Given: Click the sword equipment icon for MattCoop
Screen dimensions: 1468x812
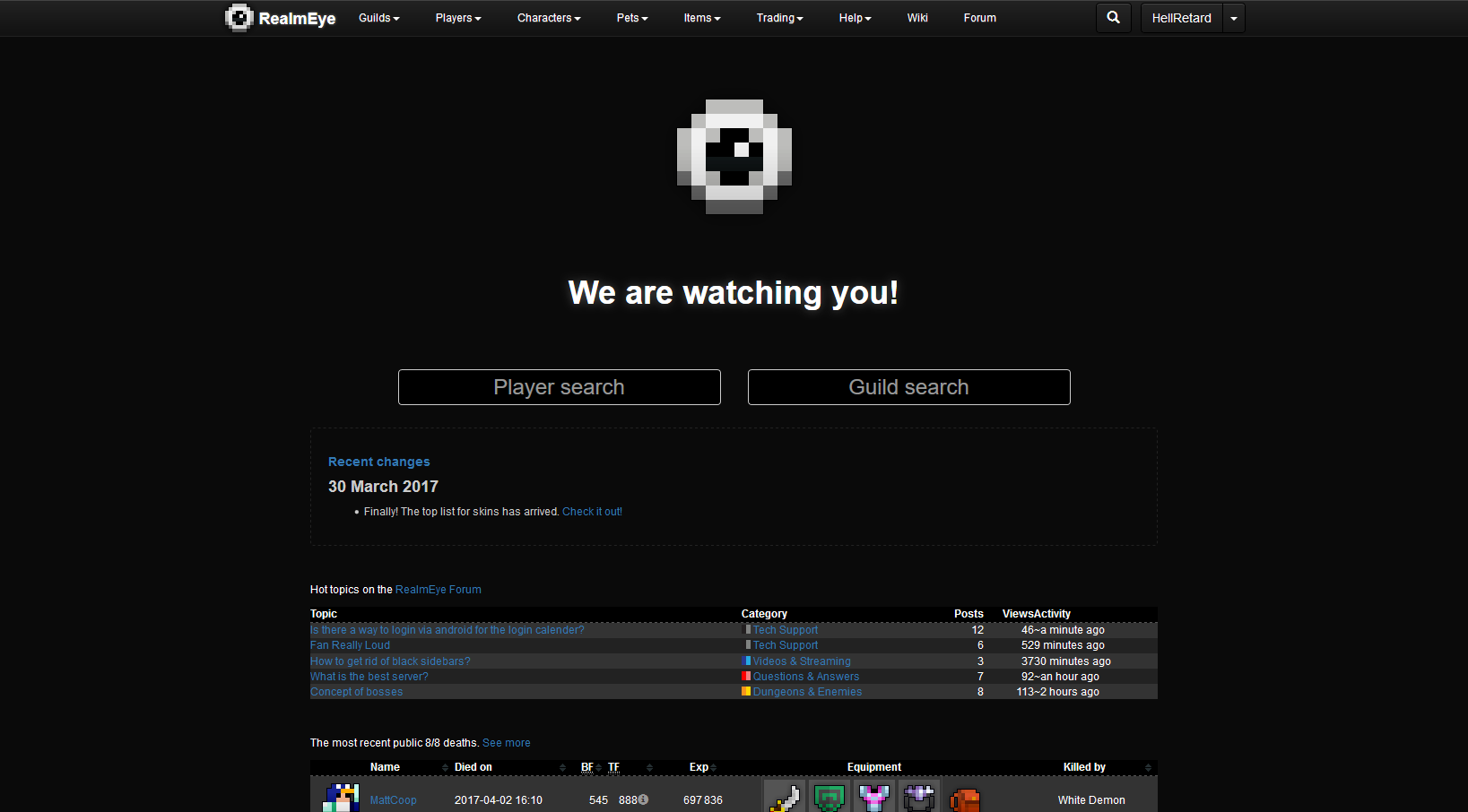Looking at the screenshot, I should pos(785,798).
